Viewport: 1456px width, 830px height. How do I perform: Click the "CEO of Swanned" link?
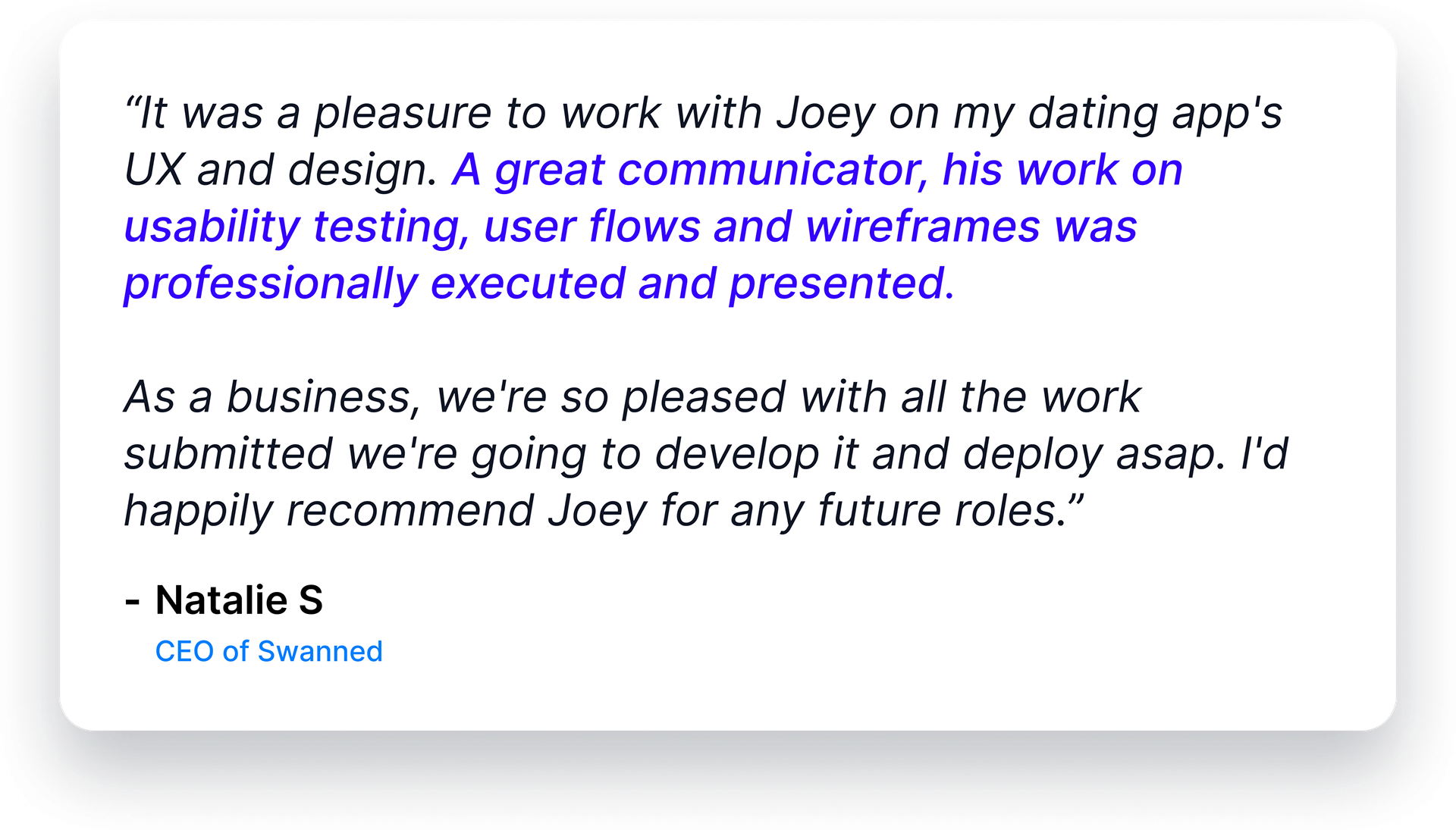click(268, 652)
